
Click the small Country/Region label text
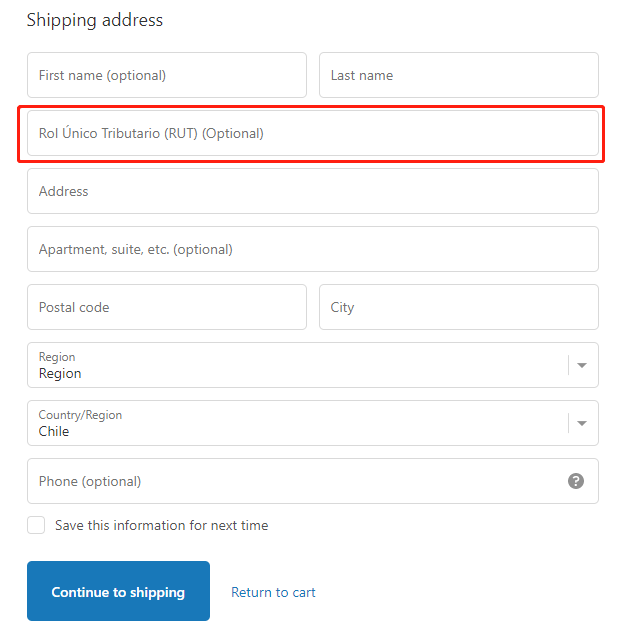coord(80,415)
